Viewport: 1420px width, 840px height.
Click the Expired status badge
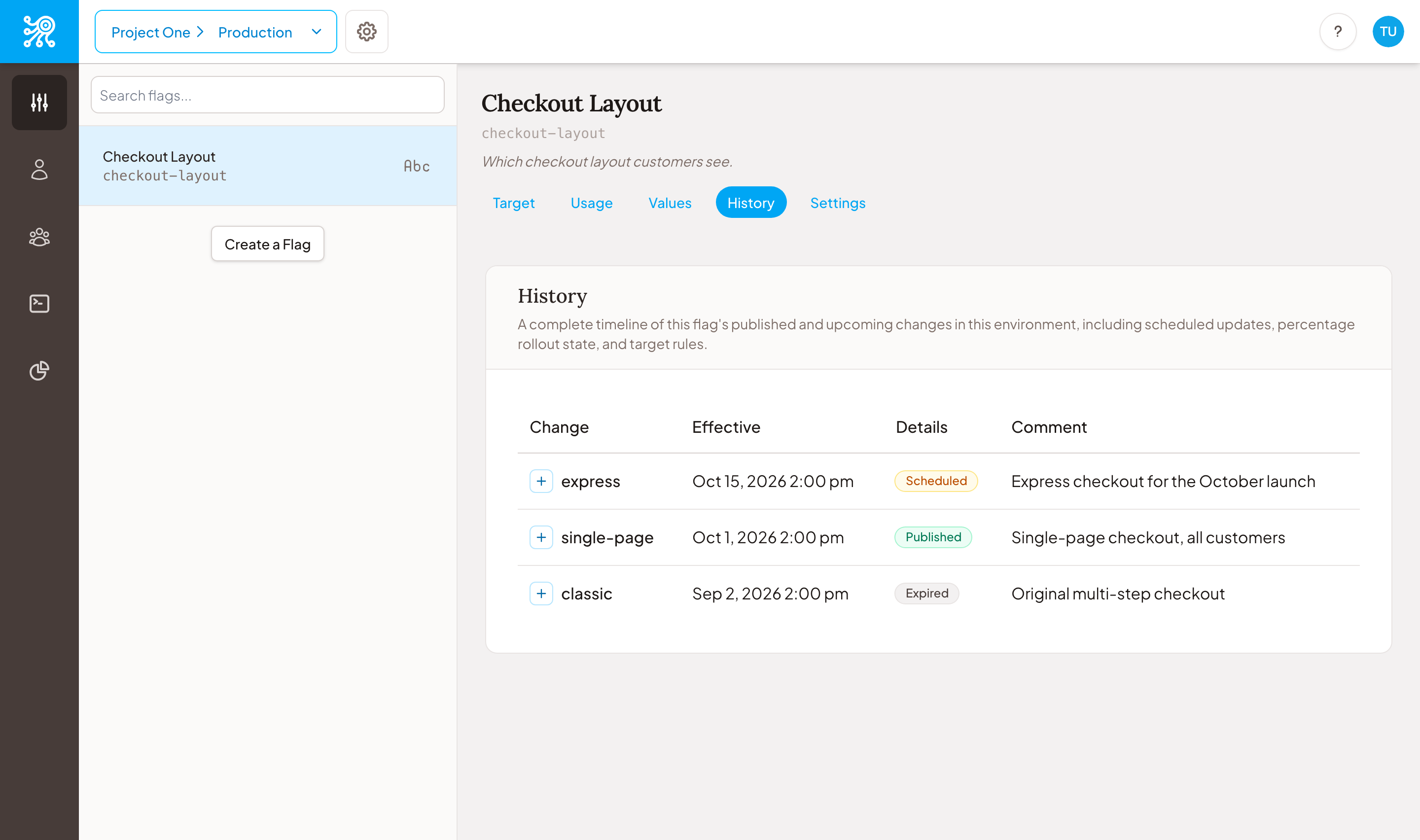[927, 594]
